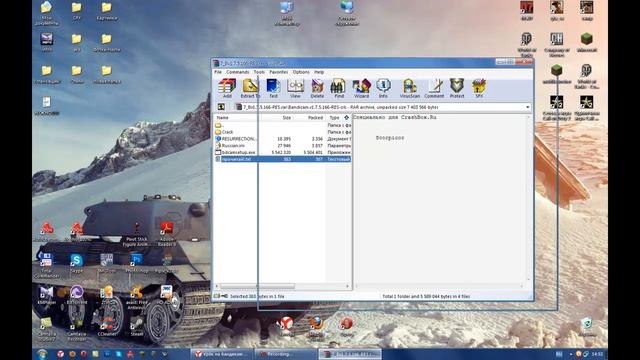Select the highlighted .txt file row
Image resolution: width=640 pixels, height=360 pixels.
282,159
